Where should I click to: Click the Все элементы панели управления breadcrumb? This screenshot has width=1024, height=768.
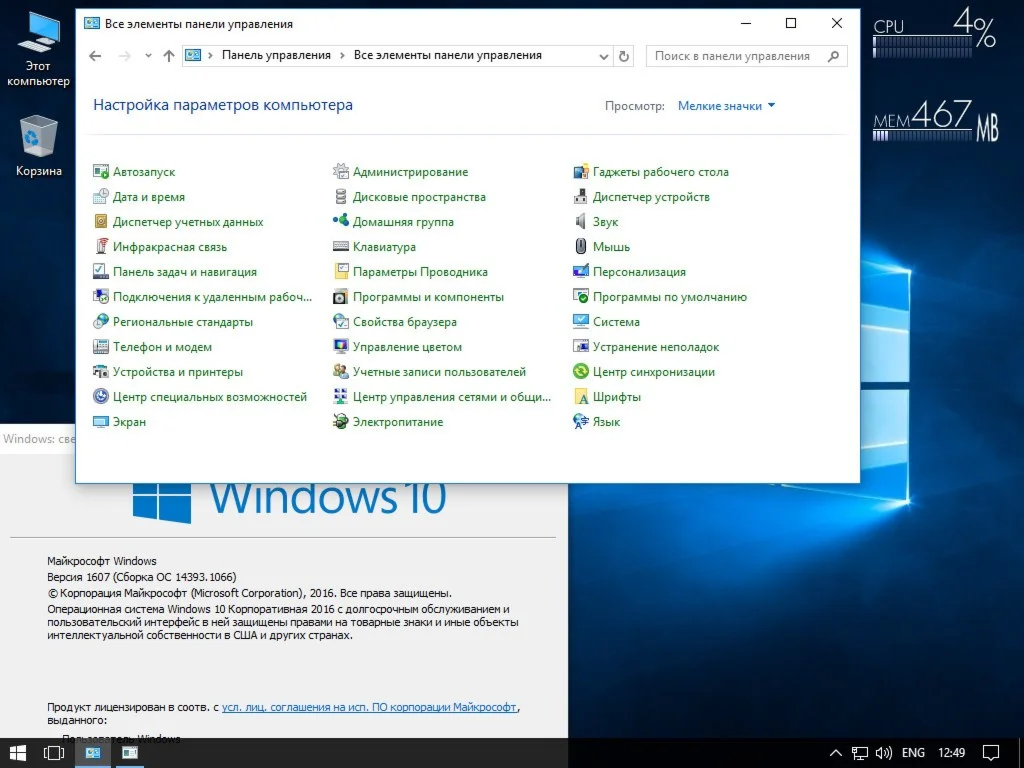[447, 56]
